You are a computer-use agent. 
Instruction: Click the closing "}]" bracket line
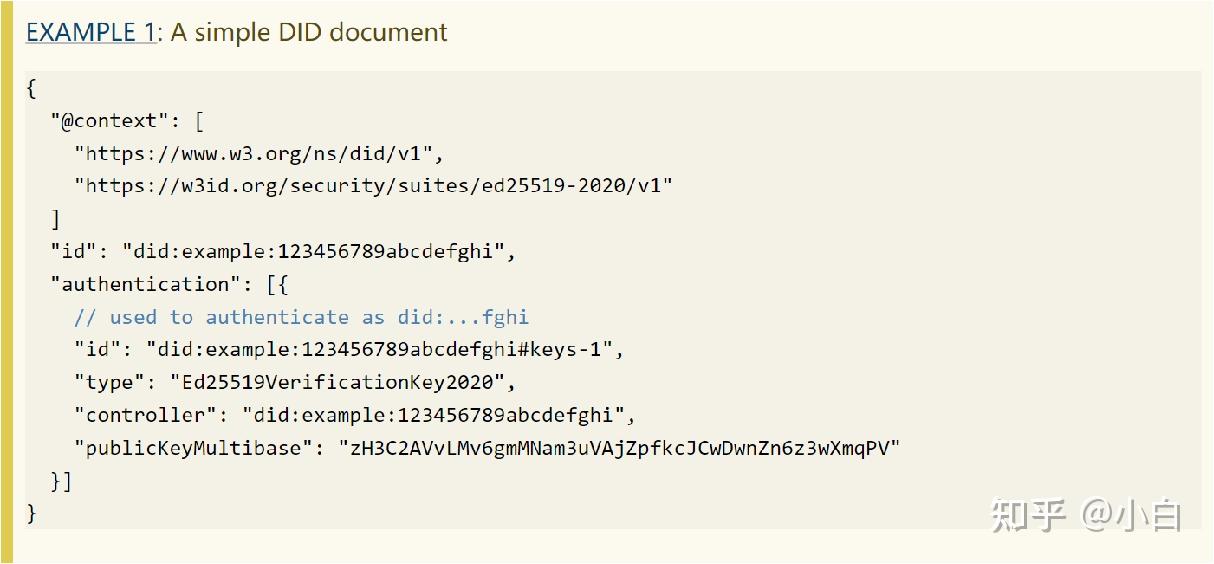pyautogui.click(x=62, y=481)
